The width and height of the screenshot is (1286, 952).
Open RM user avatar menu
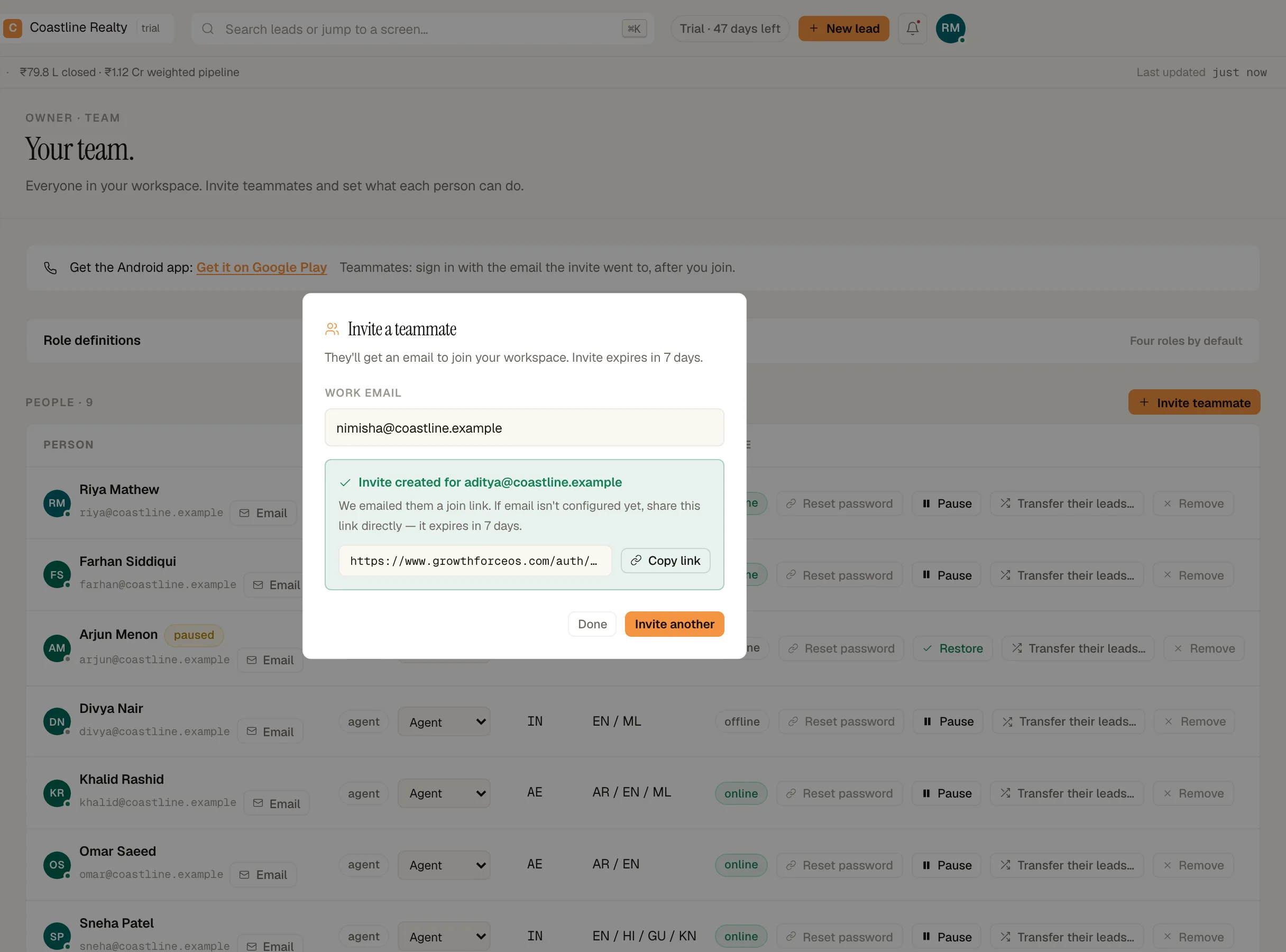(951, 28)
